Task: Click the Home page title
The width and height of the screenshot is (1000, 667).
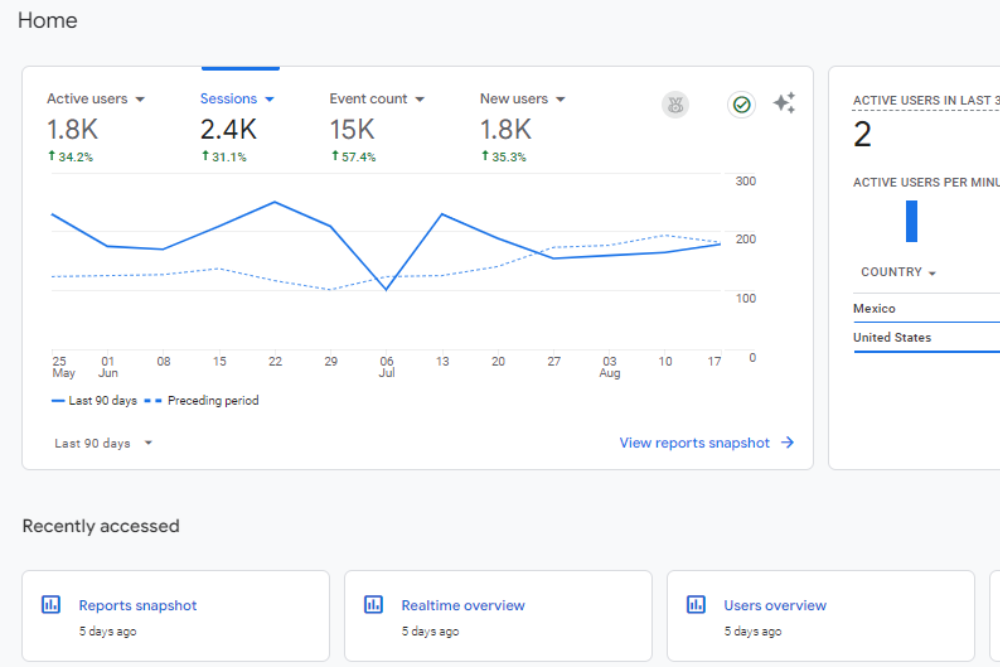Action: click(48, 20)
